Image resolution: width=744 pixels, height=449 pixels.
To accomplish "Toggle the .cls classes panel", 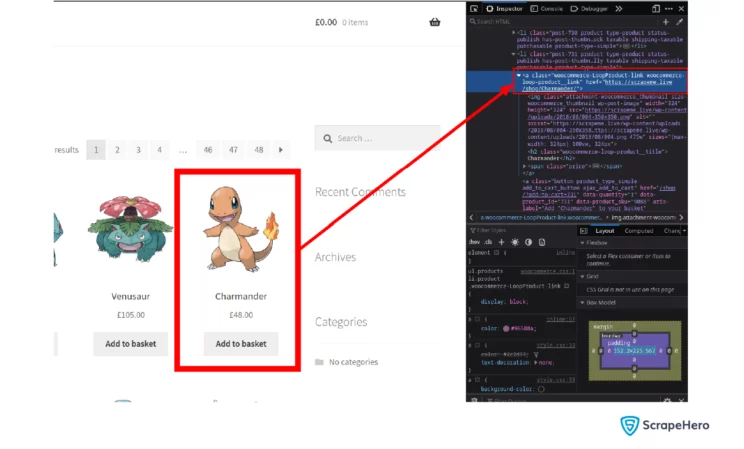I will (488, 242).
